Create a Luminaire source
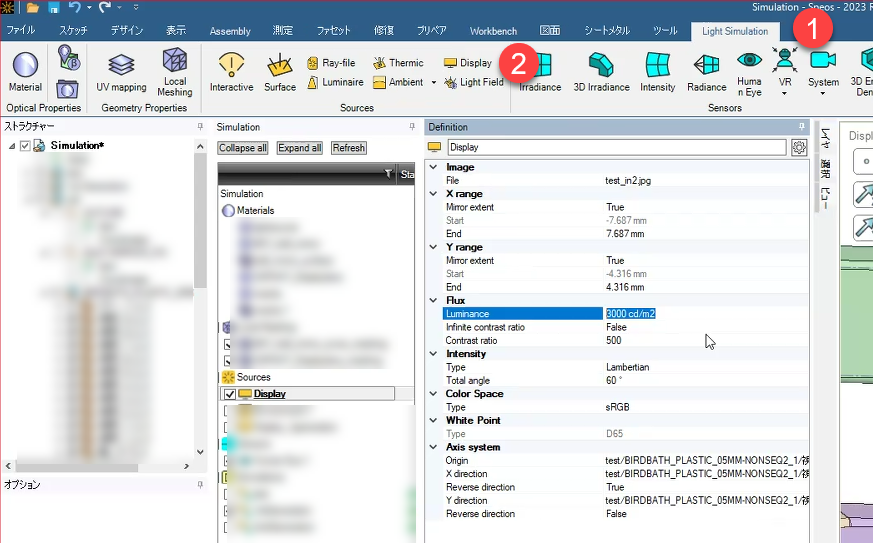Screen dimensions: 873x543 coord(335,82)
